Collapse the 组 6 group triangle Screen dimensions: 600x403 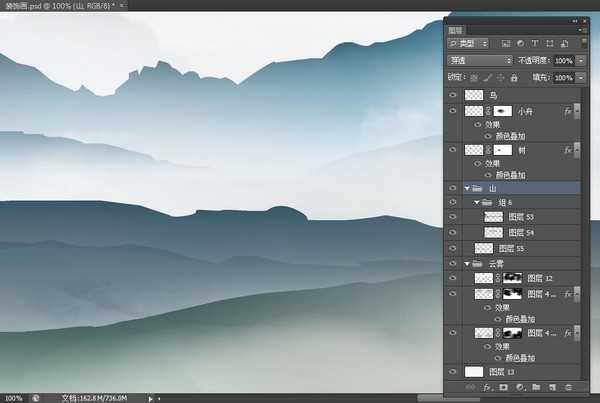pyautogui.click(x=476, y=202)
